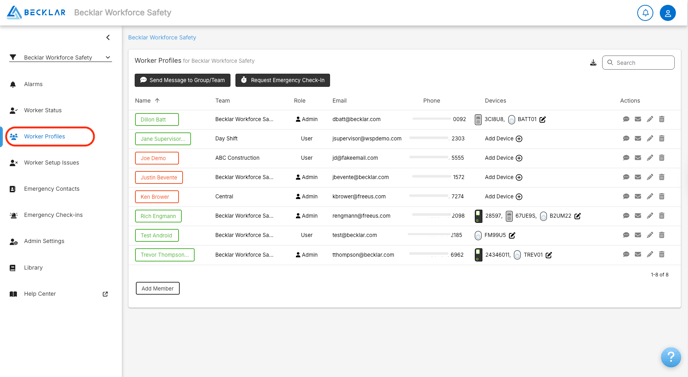Viewport: 688px width, 377px height.
Task: Email Ken Brower using envelope icon
Action: click(638, 196)
